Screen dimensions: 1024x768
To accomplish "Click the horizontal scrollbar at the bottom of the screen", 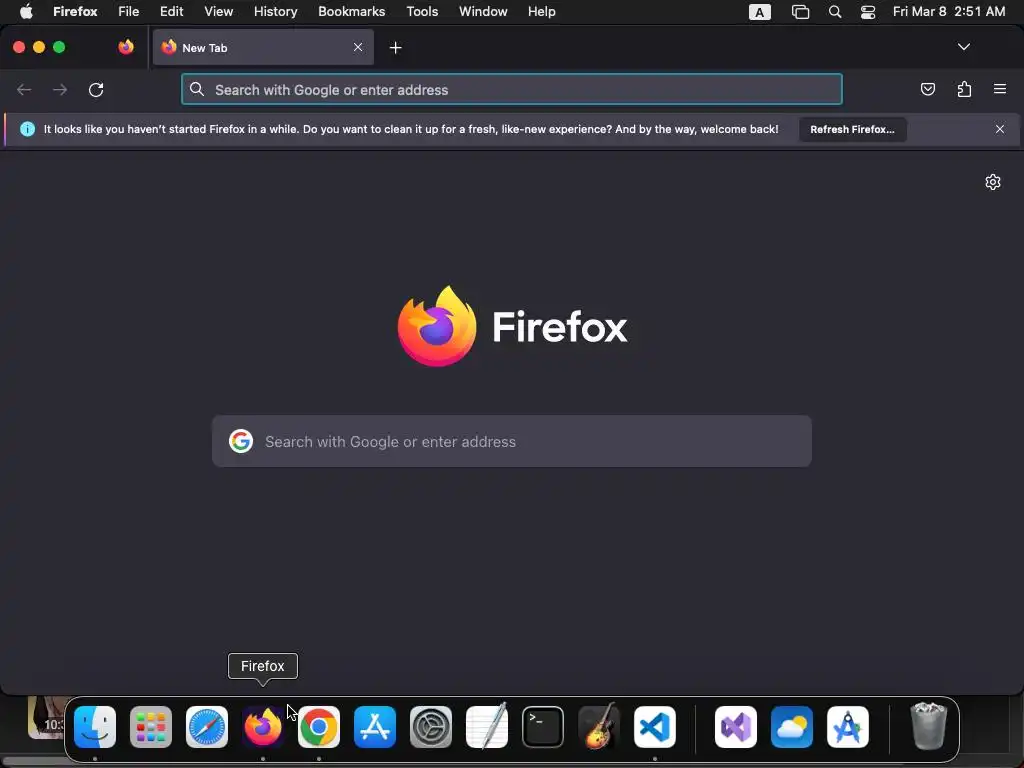I will tap(512, 764).
